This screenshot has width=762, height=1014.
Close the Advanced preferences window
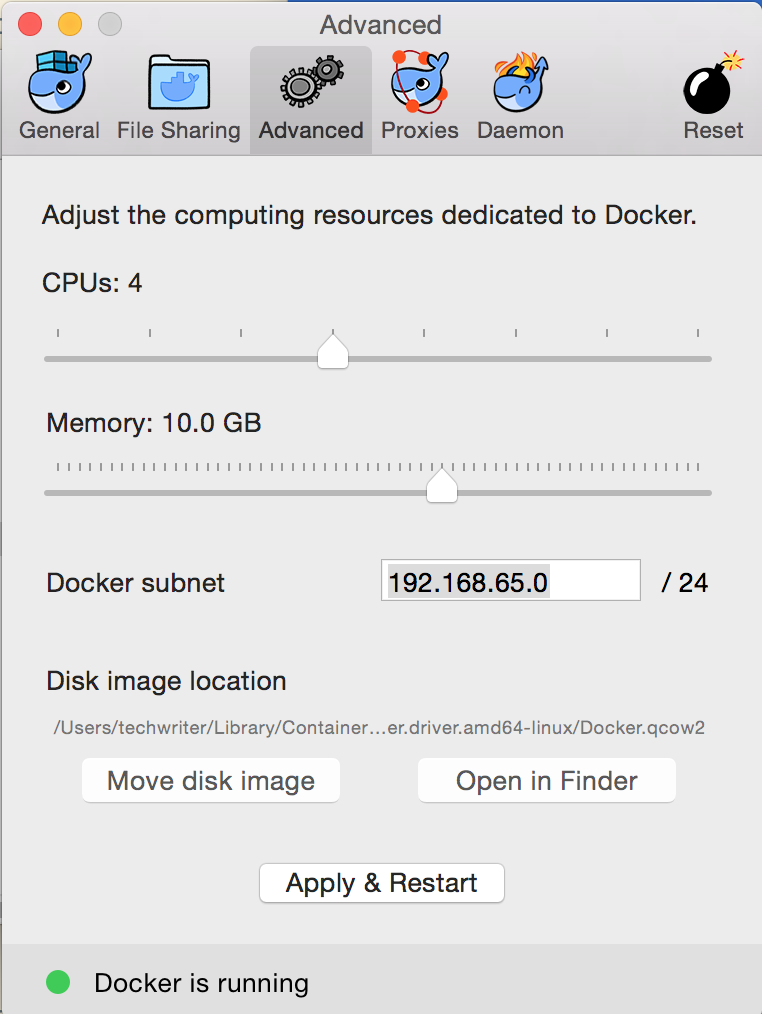pos(30,24)
